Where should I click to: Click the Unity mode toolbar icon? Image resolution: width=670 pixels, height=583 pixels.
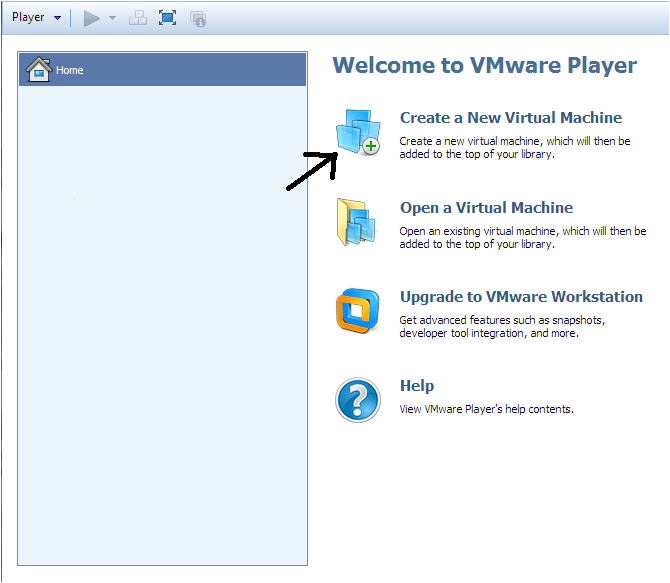[198, 18]
